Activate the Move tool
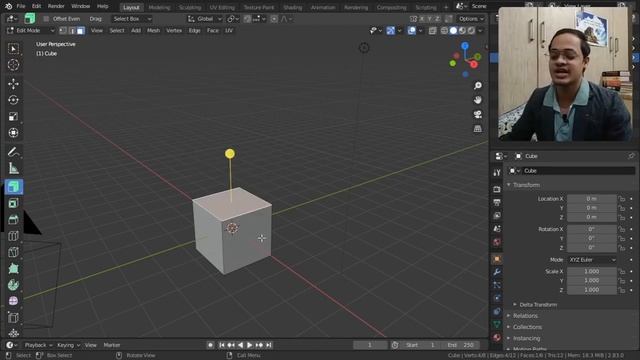640x360 pixels. point(13,84)
